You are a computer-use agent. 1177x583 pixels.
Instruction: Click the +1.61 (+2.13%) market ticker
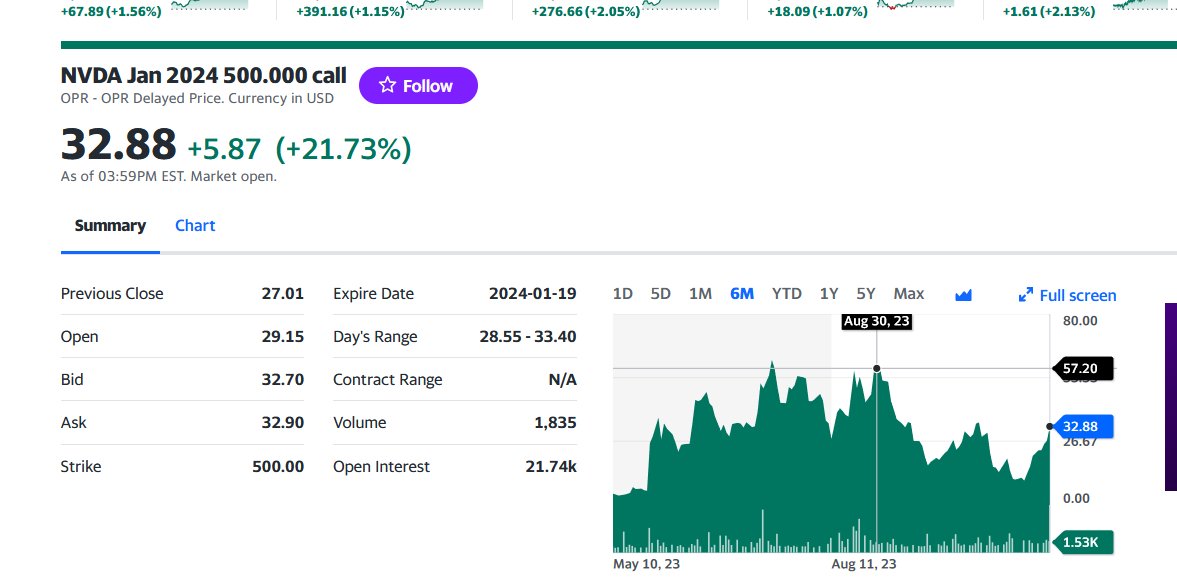1049,11
